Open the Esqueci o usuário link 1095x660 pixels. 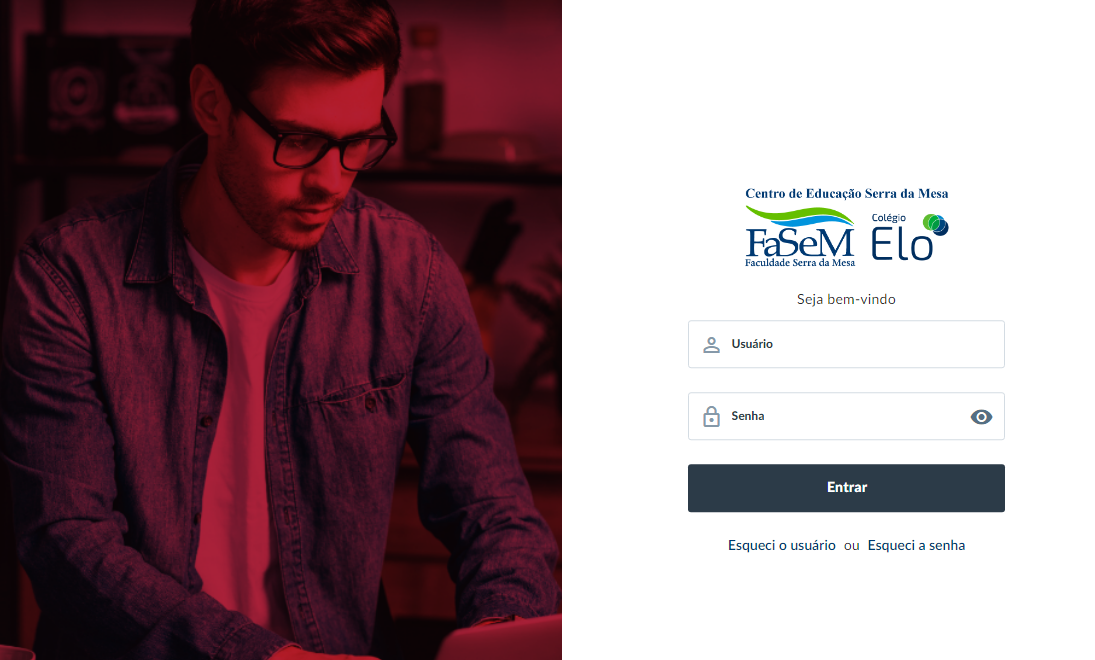pos(781,545)
